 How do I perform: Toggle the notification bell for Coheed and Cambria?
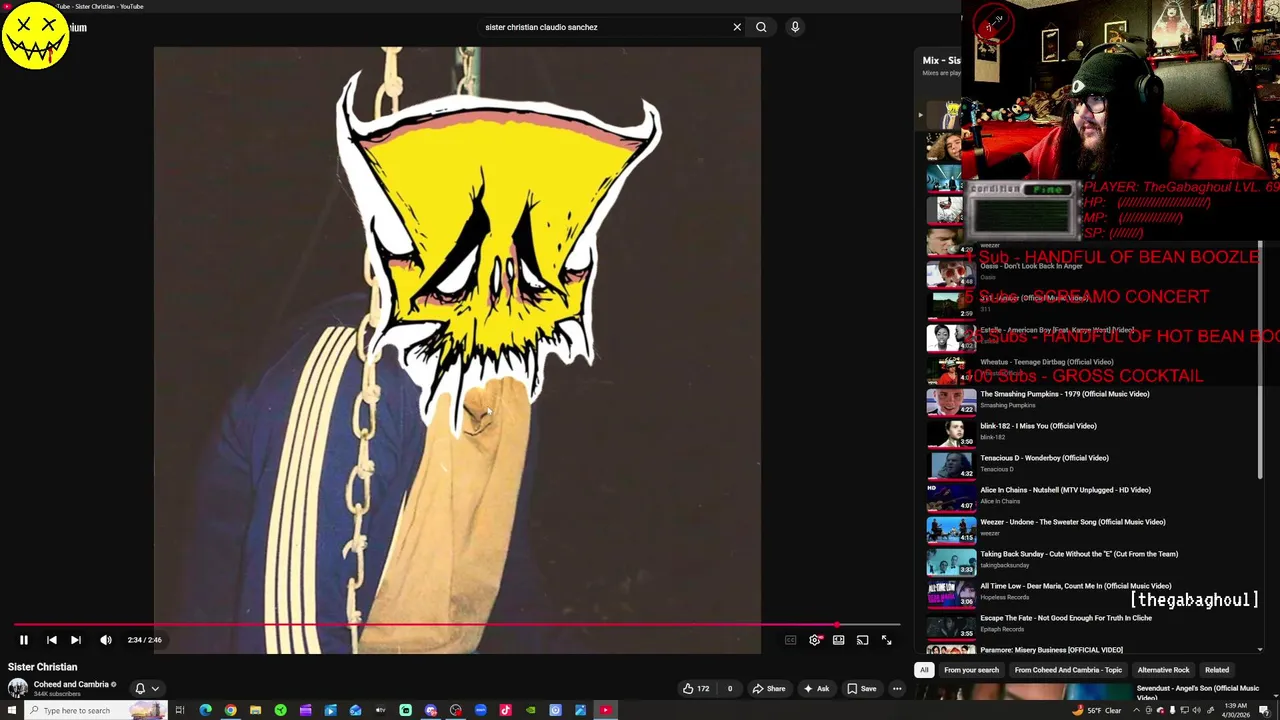point(140,688)
